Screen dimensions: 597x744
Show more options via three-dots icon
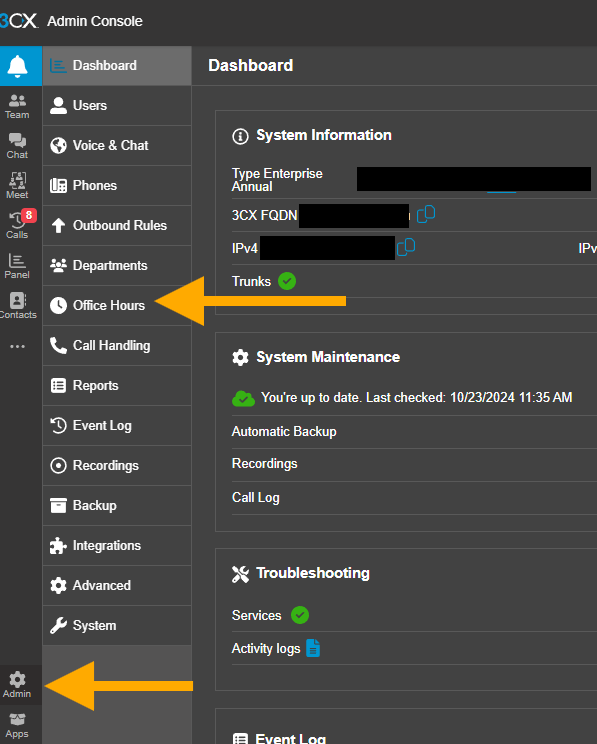coord(18,346)
